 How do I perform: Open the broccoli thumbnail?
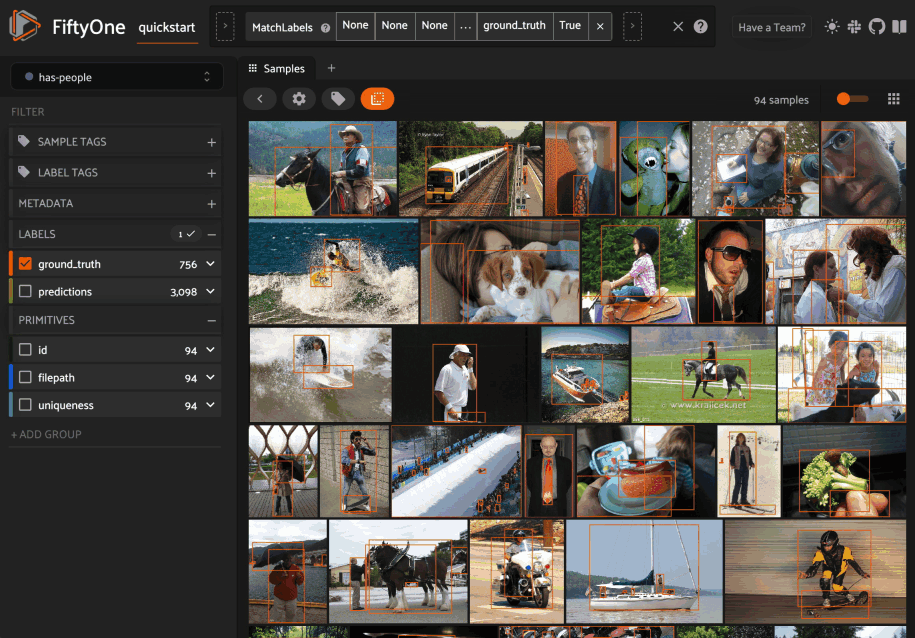844,471
